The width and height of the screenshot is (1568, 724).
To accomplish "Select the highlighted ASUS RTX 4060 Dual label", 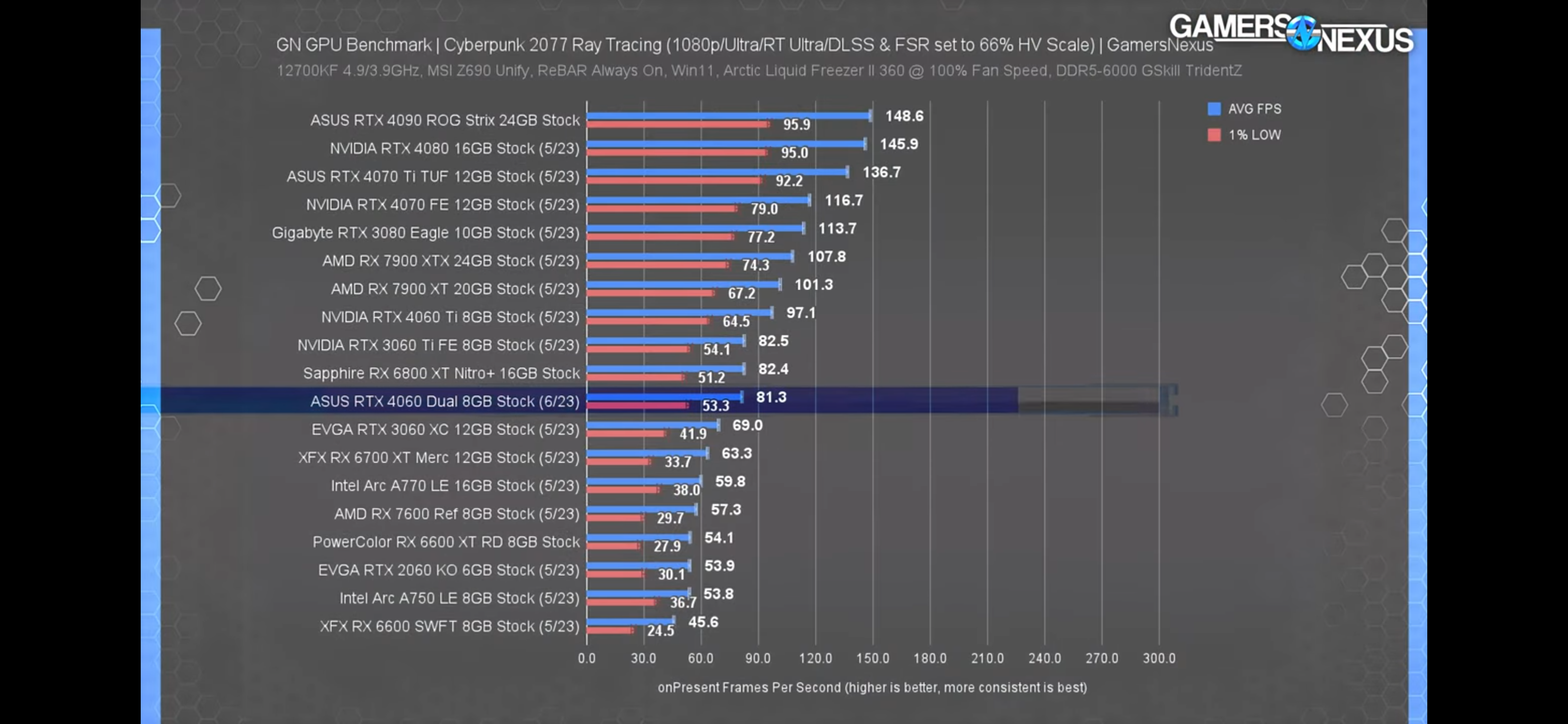I will click(444, 401).
